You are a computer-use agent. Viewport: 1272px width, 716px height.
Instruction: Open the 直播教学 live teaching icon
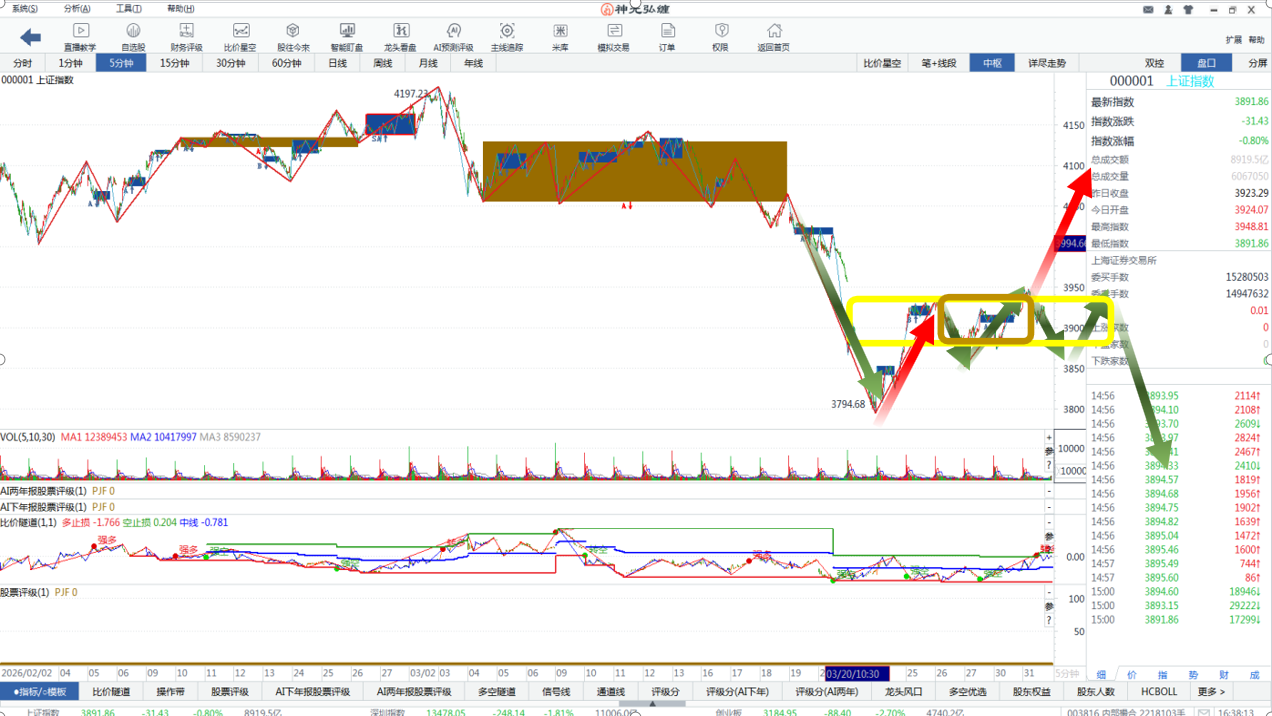coord(80,37)
